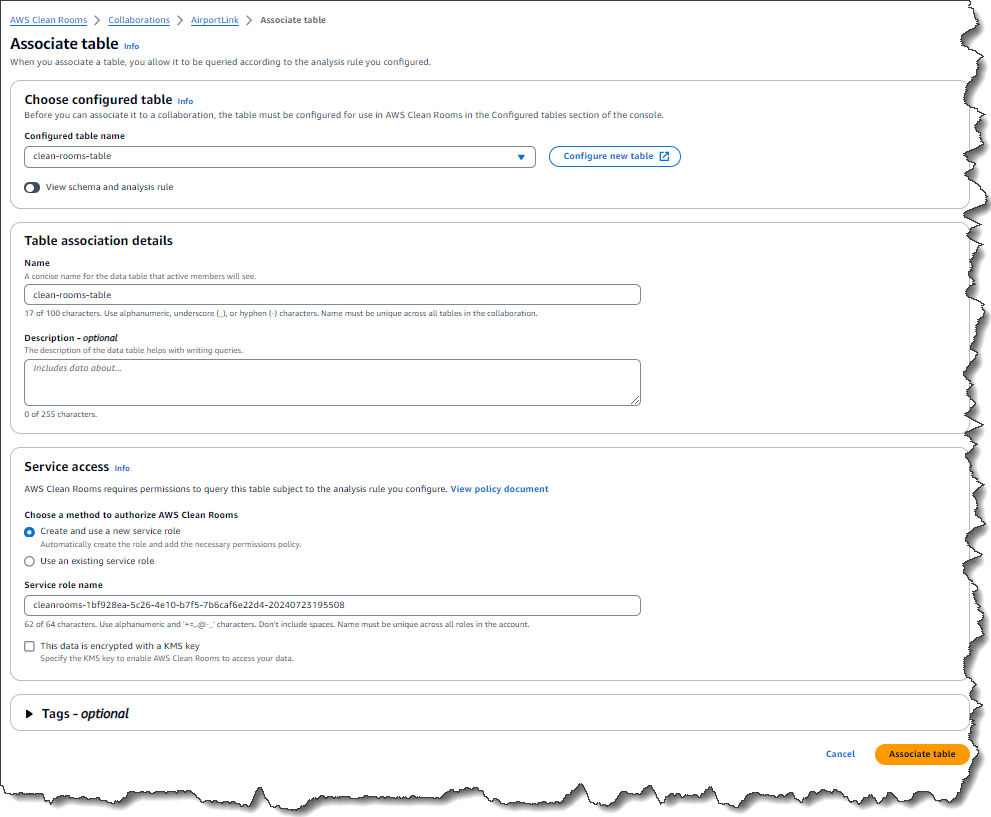Go to AWS Clean Rooms breadcrumb
This screenshot has width=991, height=817.
(48, 20)
